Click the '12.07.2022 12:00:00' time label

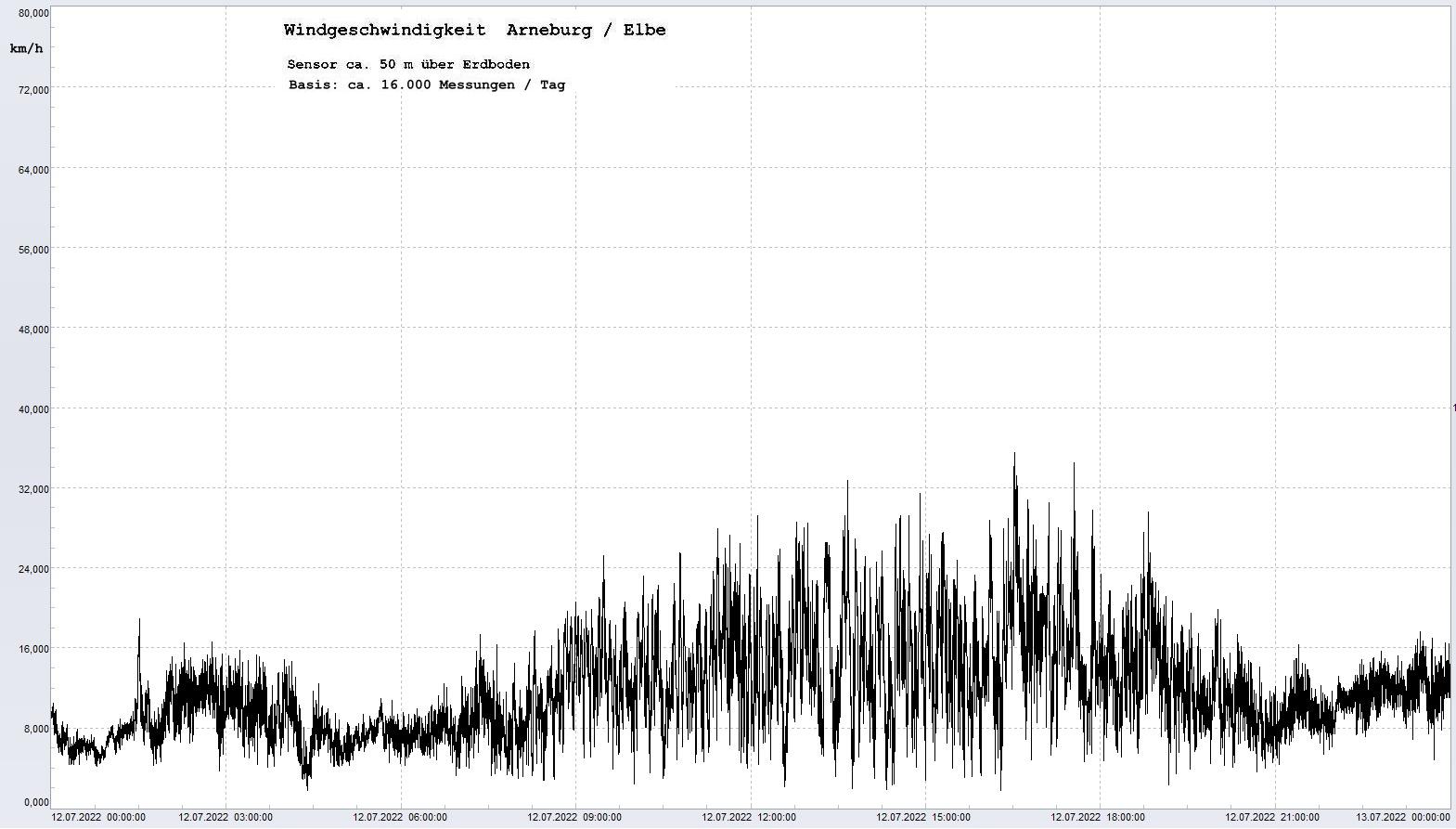pyautogui.click(x=749, y=818)
